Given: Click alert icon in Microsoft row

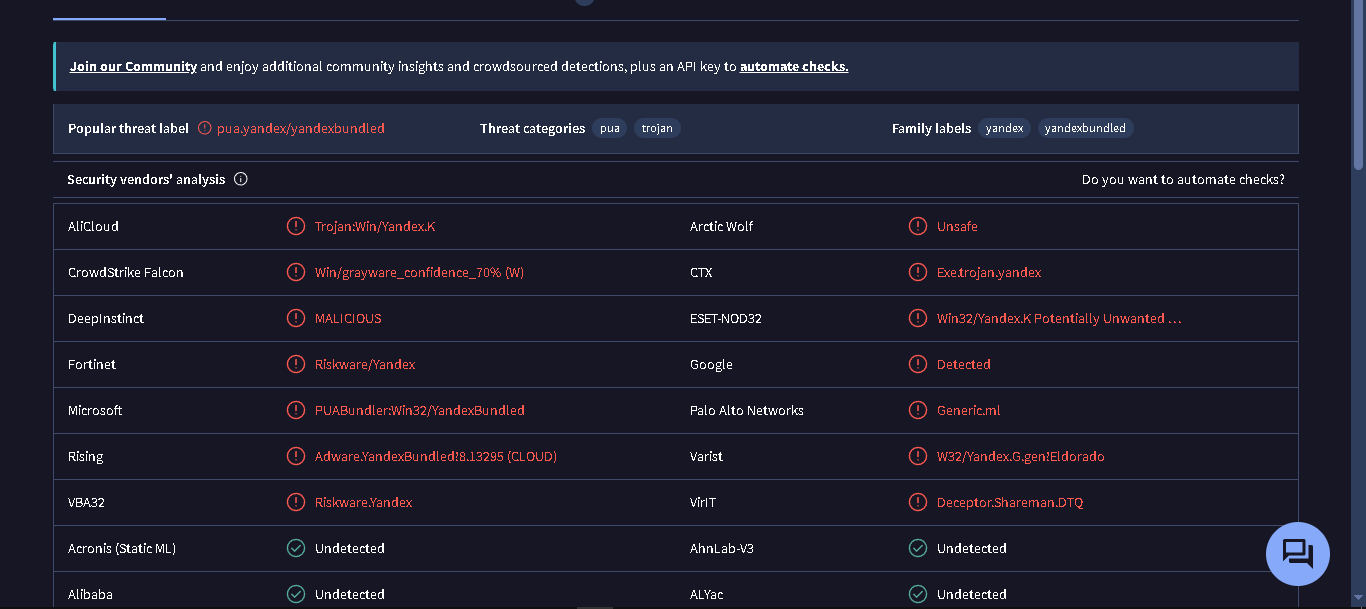Looking at the screenshot, I should (296, 410).
